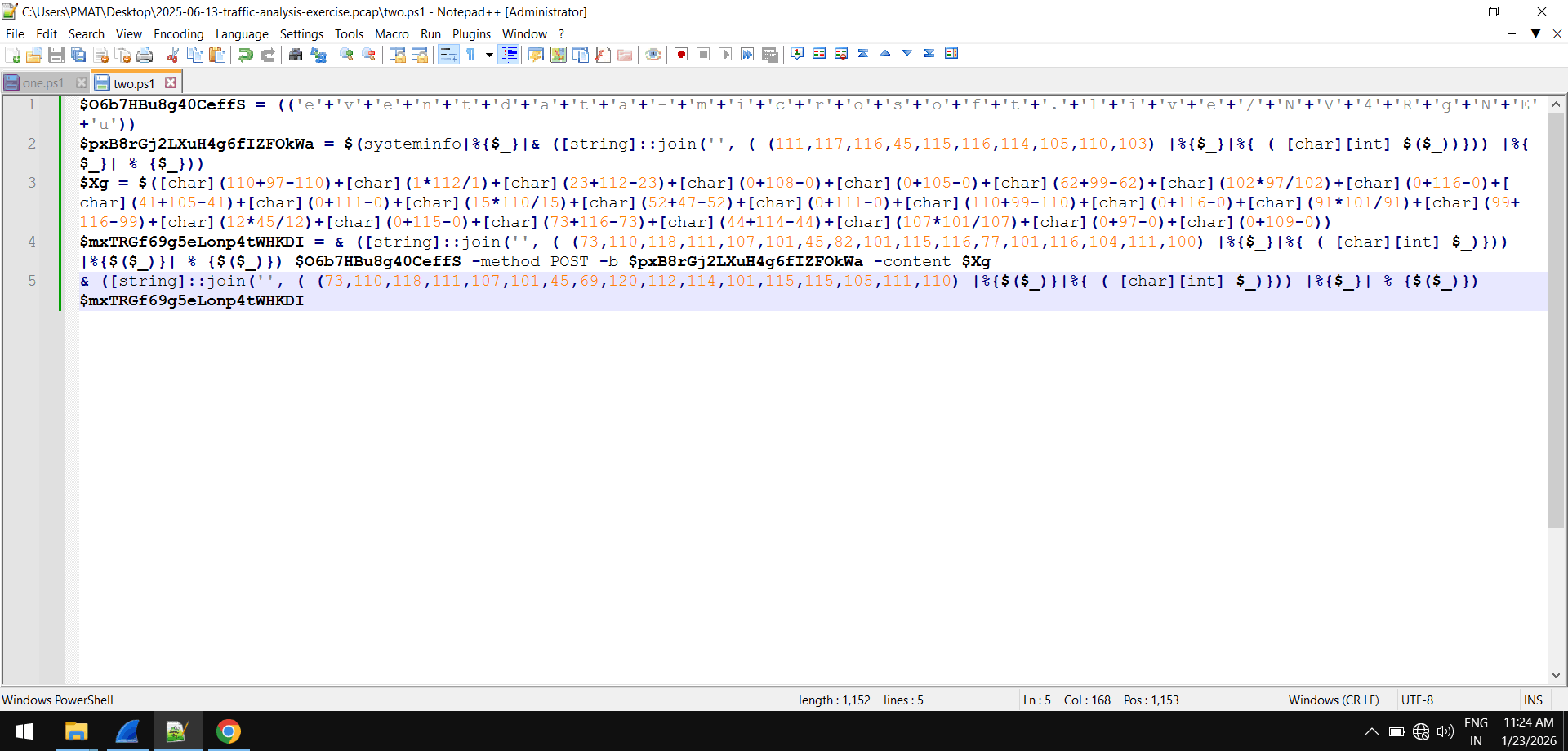Open the Find dialog with binoculars icon
This screenshot has width=1568, height=751.
pyautogui.click(x=296, y=54)
